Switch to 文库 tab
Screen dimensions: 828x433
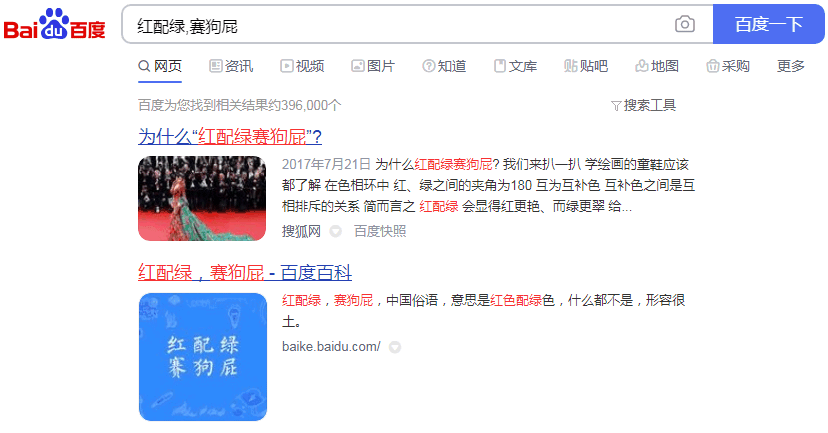click(515, 66)
